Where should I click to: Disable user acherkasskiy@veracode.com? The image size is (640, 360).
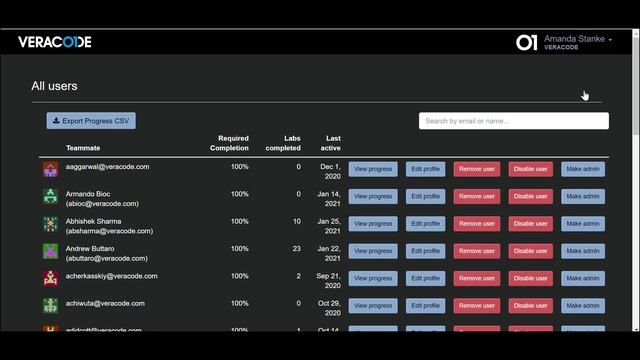[531, 278]
